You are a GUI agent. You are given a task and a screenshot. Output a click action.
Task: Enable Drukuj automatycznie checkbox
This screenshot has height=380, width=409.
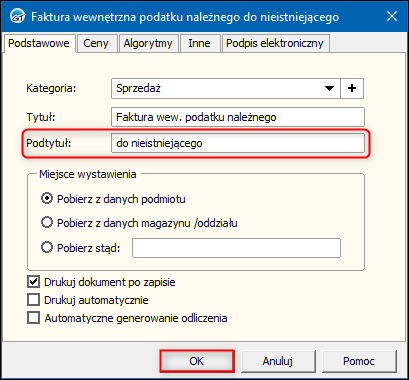pos(33,300)
